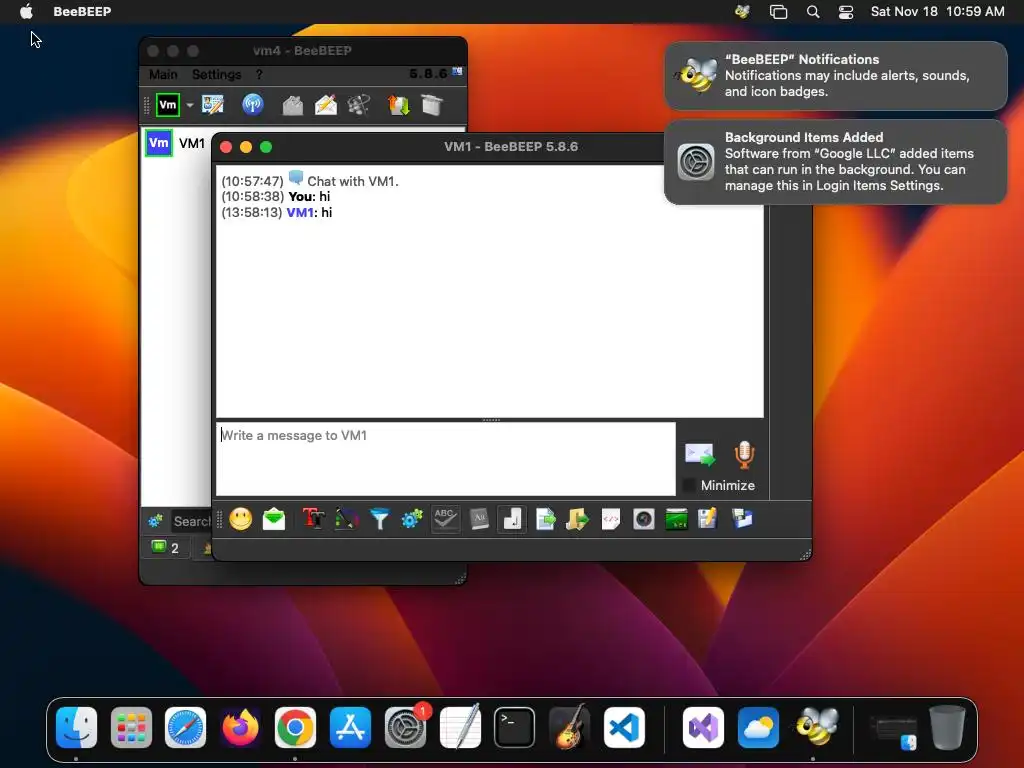Click the envelope-with-pencil icon in main toolbar

[x=325, y=105]
